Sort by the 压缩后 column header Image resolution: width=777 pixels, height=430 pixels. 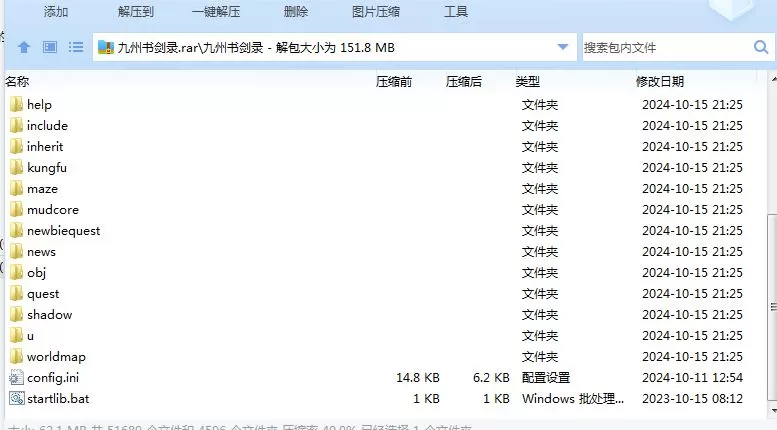[463, 81]
